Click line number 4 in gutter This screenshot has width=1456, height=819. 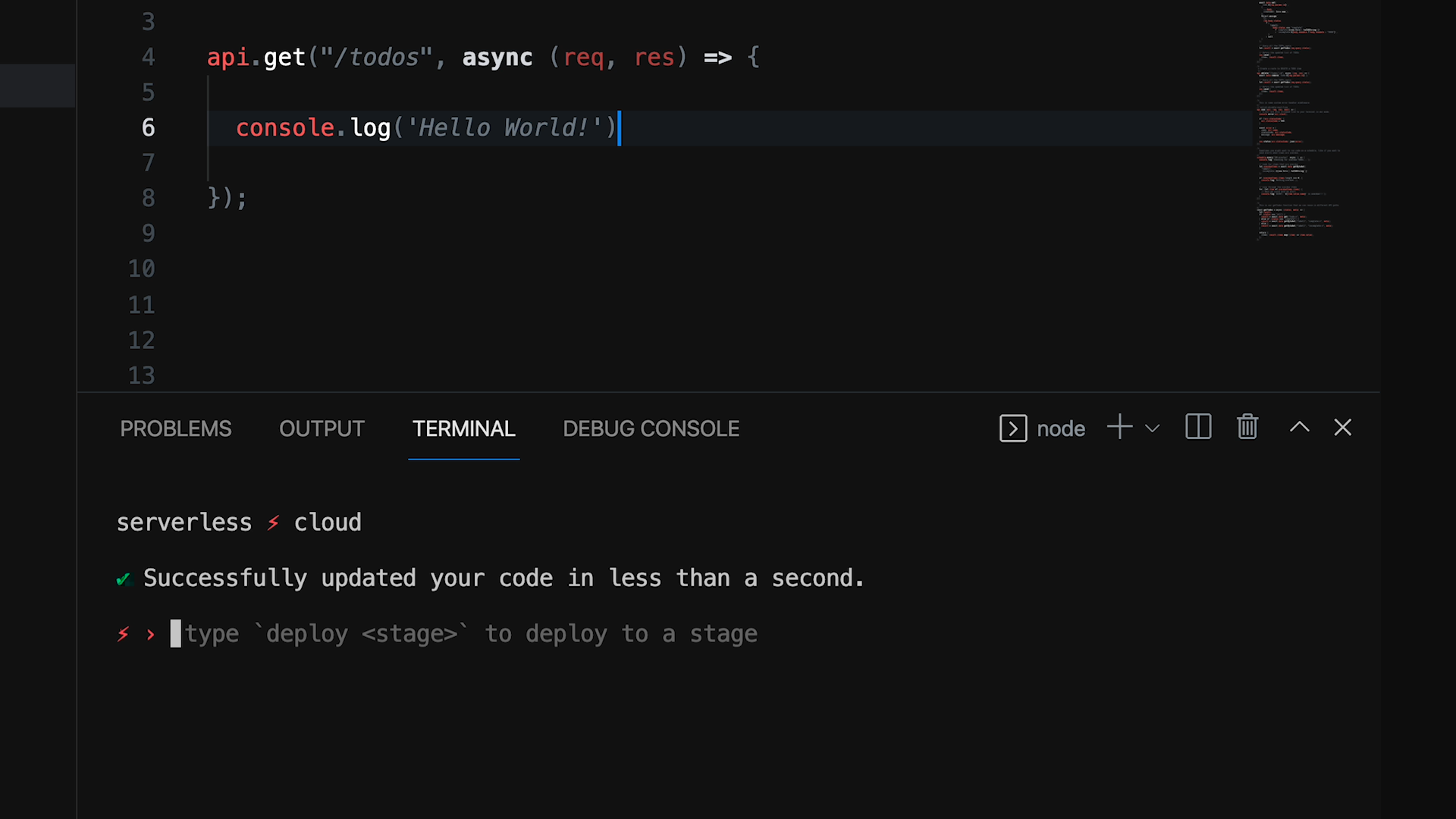149,57
